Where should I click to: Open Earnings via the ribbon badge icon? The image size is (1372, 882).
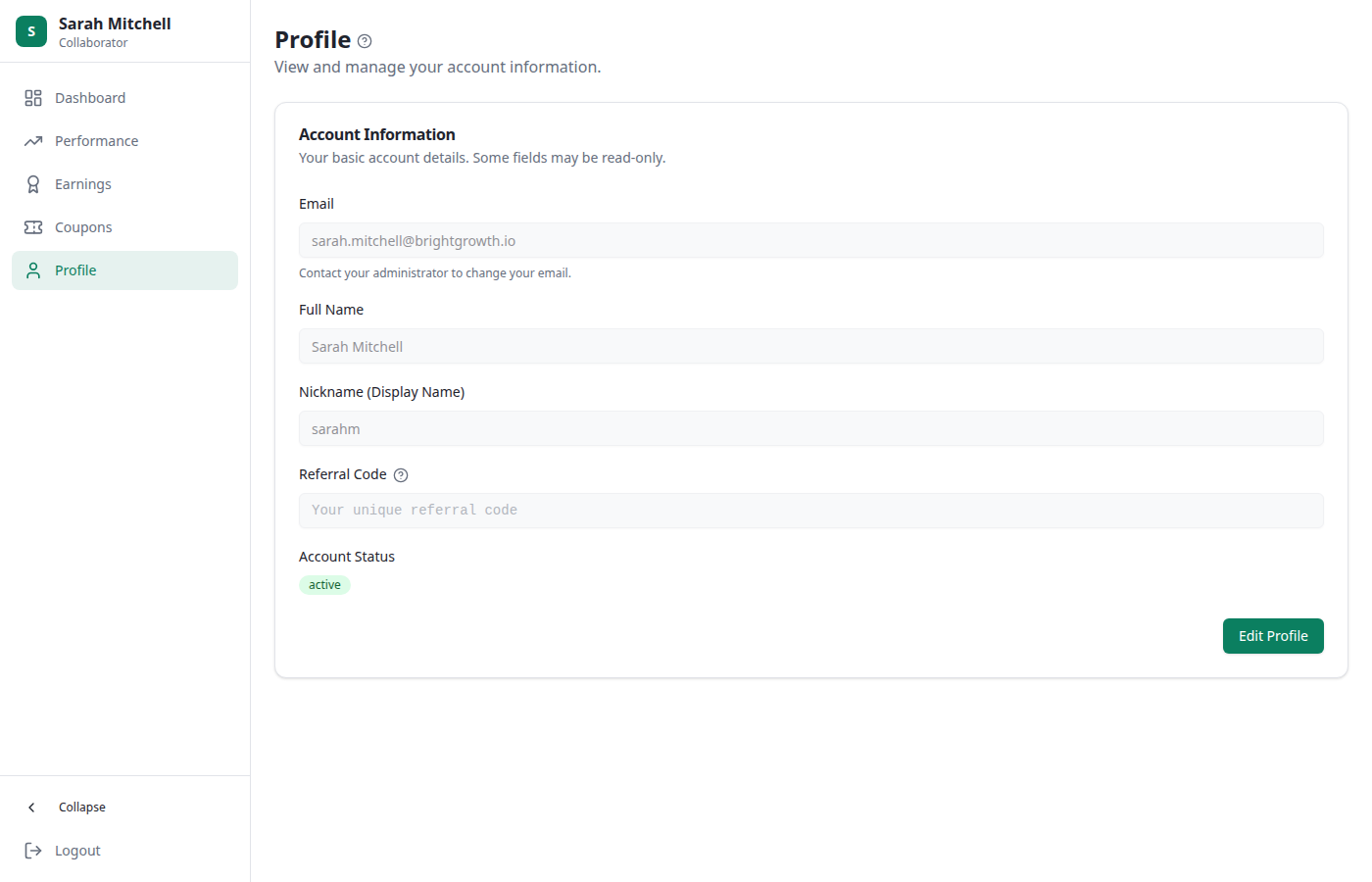coord(32,183)
